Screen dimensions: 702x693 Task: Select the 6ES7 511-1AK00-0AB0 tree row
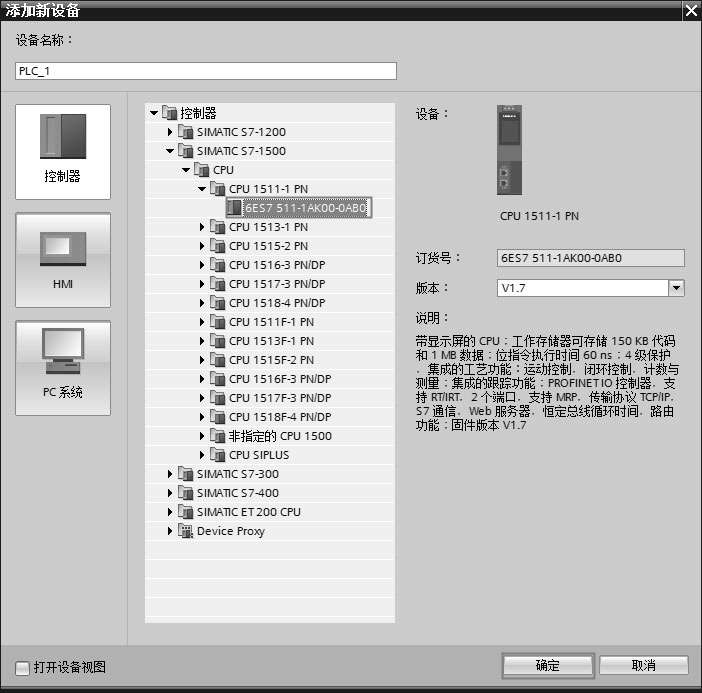[298, 208]
